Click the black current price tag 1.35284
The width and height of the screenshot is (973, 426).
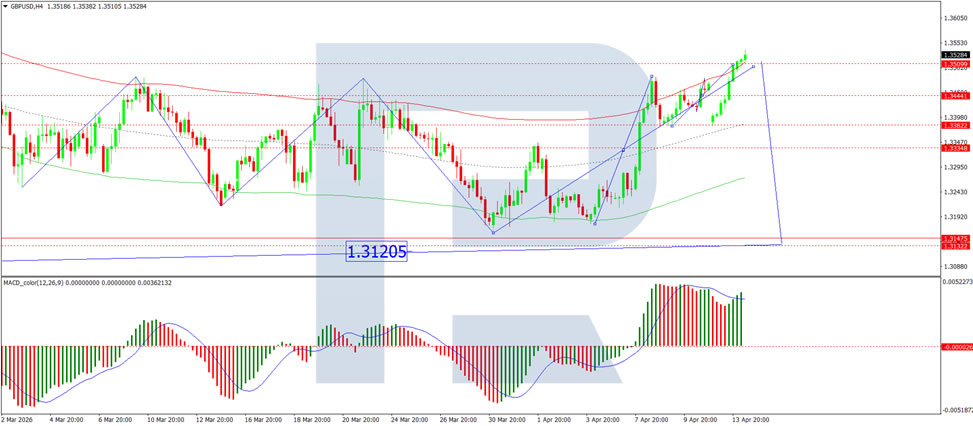tap(956, 55)
